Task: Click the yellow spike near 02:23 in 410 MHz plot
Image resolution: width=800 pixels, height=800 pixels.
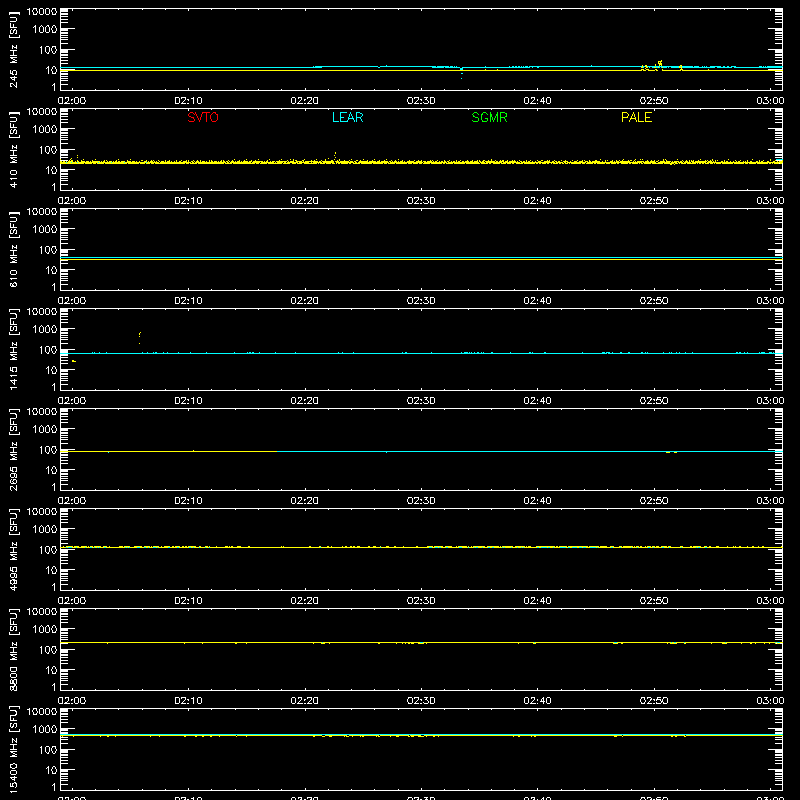Action: 335,156
